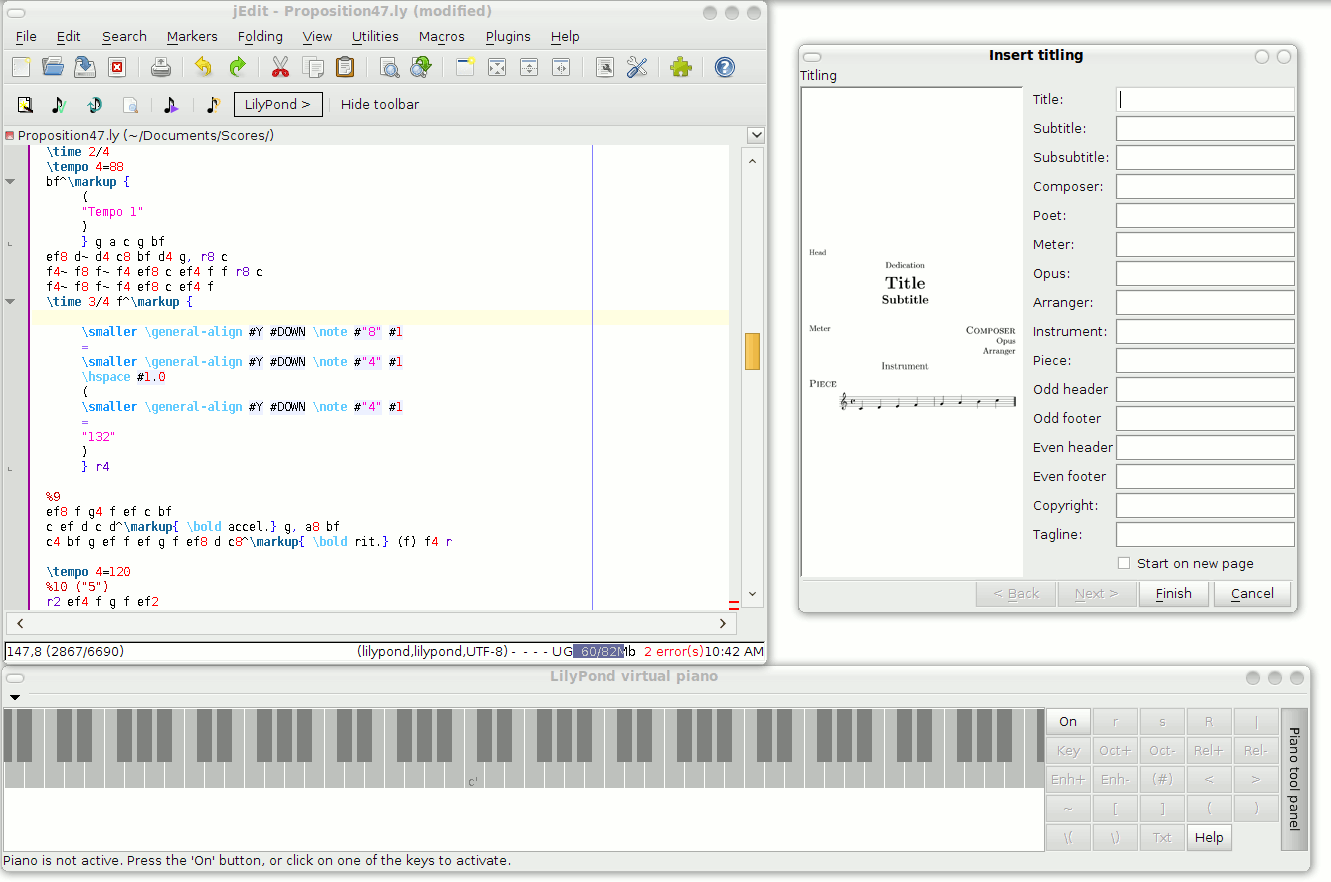Turn on the virtual piano with On button
Screen dimensions: 1331x882
point(1068,721)
